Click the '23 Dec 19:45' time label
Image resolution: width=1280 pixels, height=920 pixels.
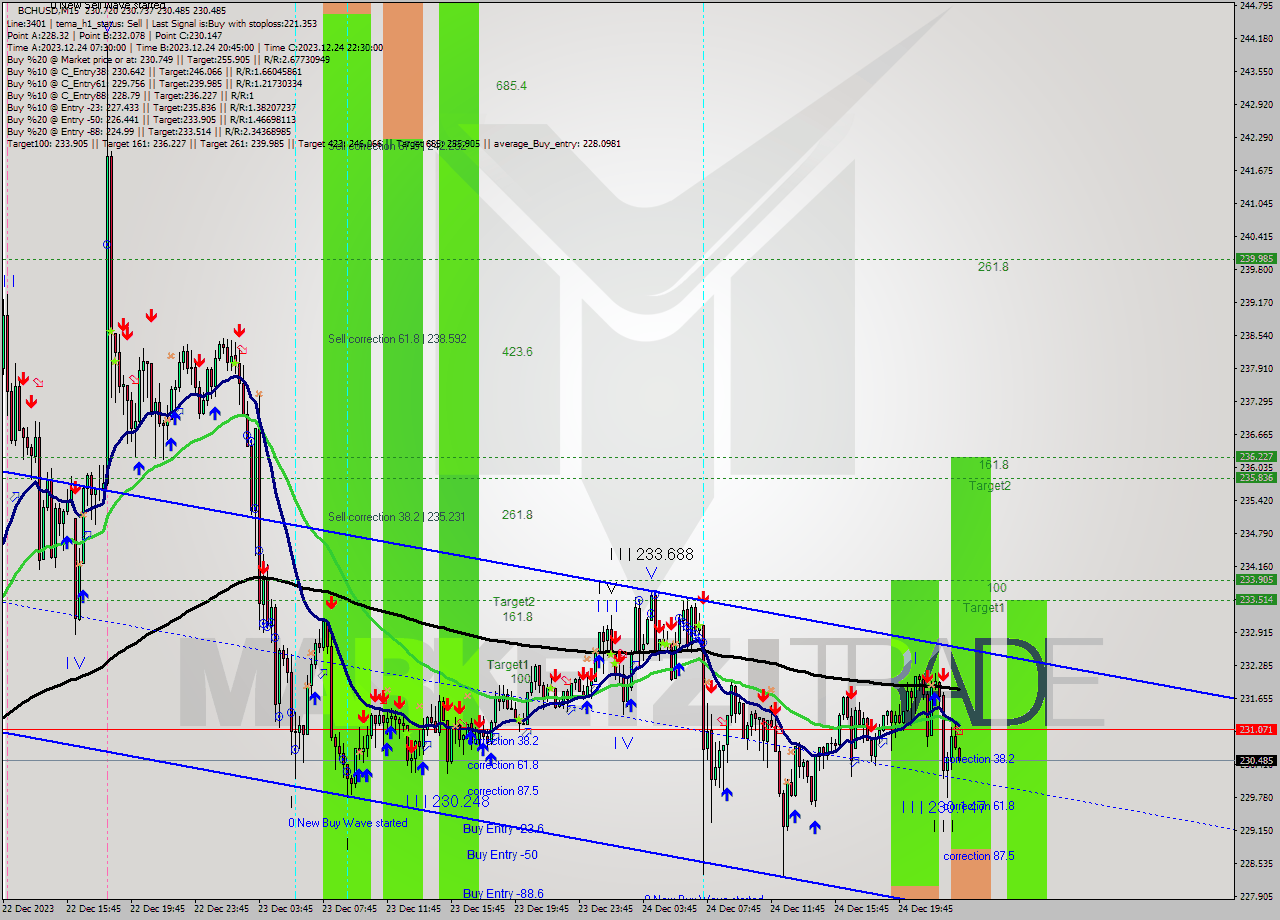click(541, 909)
